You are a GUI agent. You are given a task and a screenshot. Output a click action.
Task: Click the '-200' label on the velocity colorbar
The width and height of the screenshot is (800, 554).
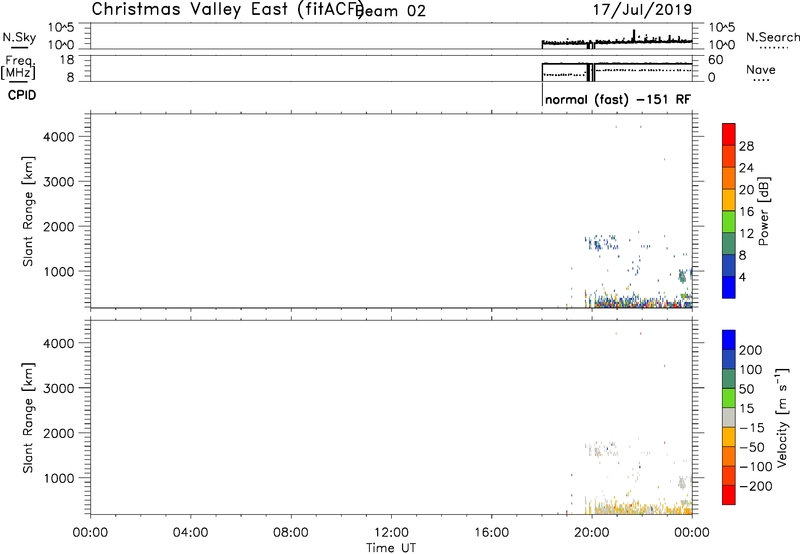pyautogui.click(x=756, y=486)
